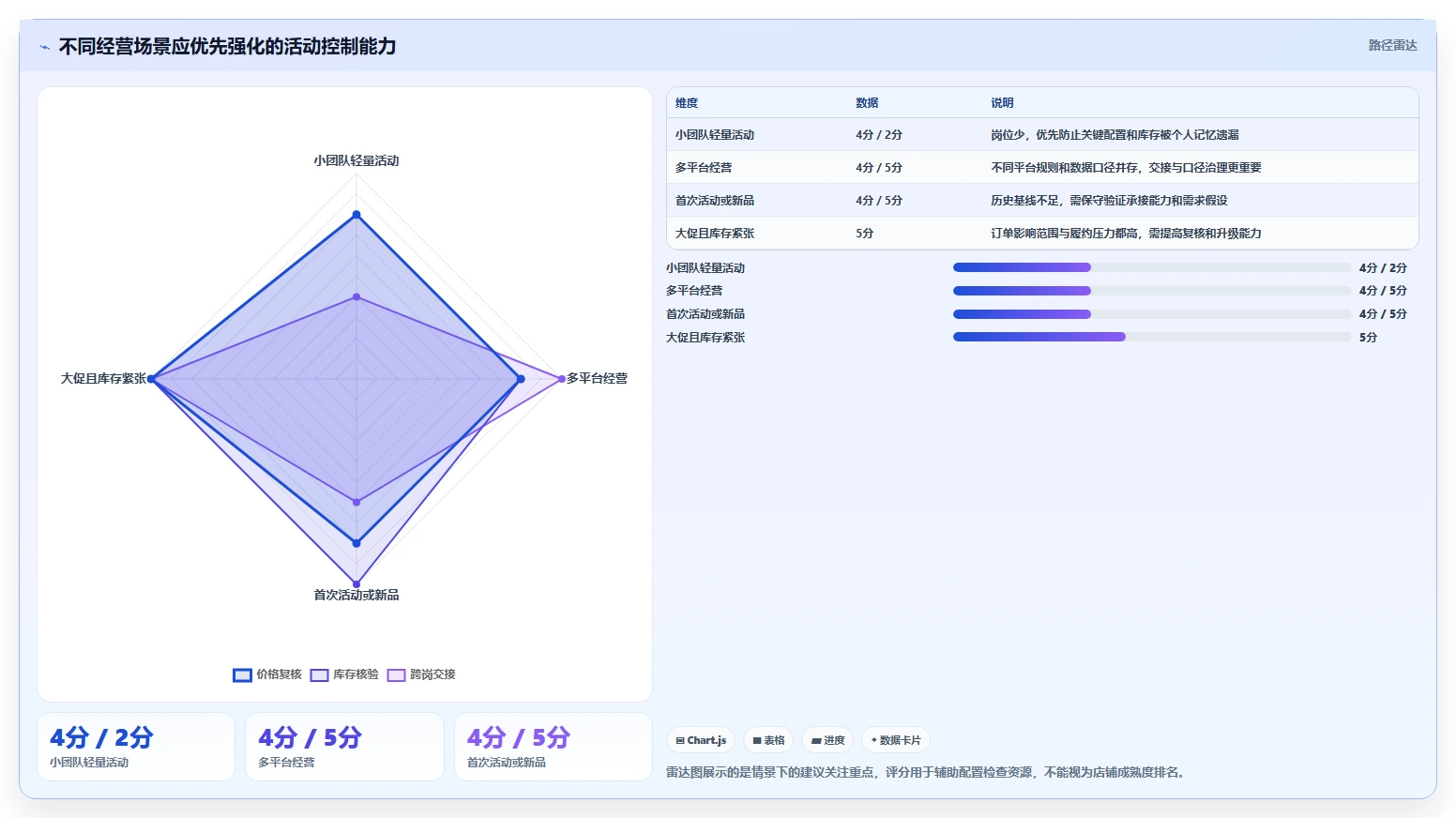This screenshot has width=1456, height=818.
Task: Click table description starting 订单影响范围
Action: pyautogui.click(x=1126, y=234)
